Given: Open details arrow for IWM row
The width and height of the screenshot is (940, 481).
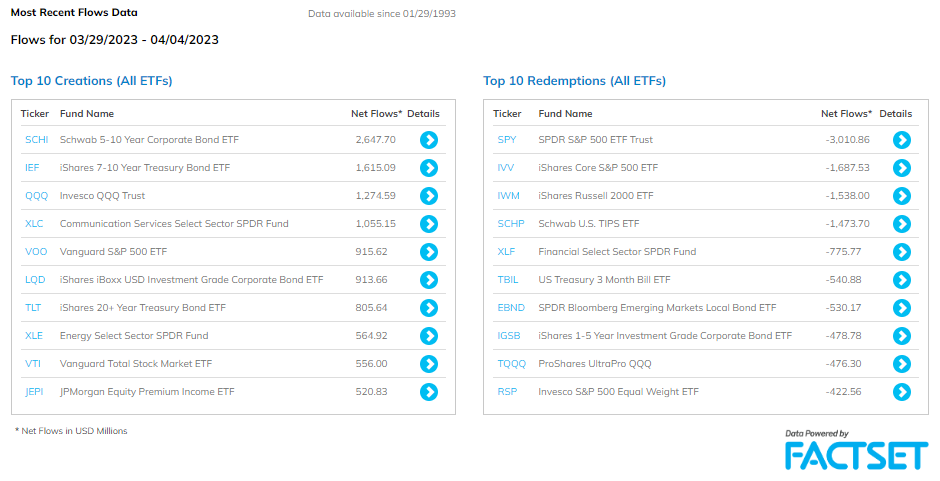Looking at the screenshot, I should click(x=902, y=196).
